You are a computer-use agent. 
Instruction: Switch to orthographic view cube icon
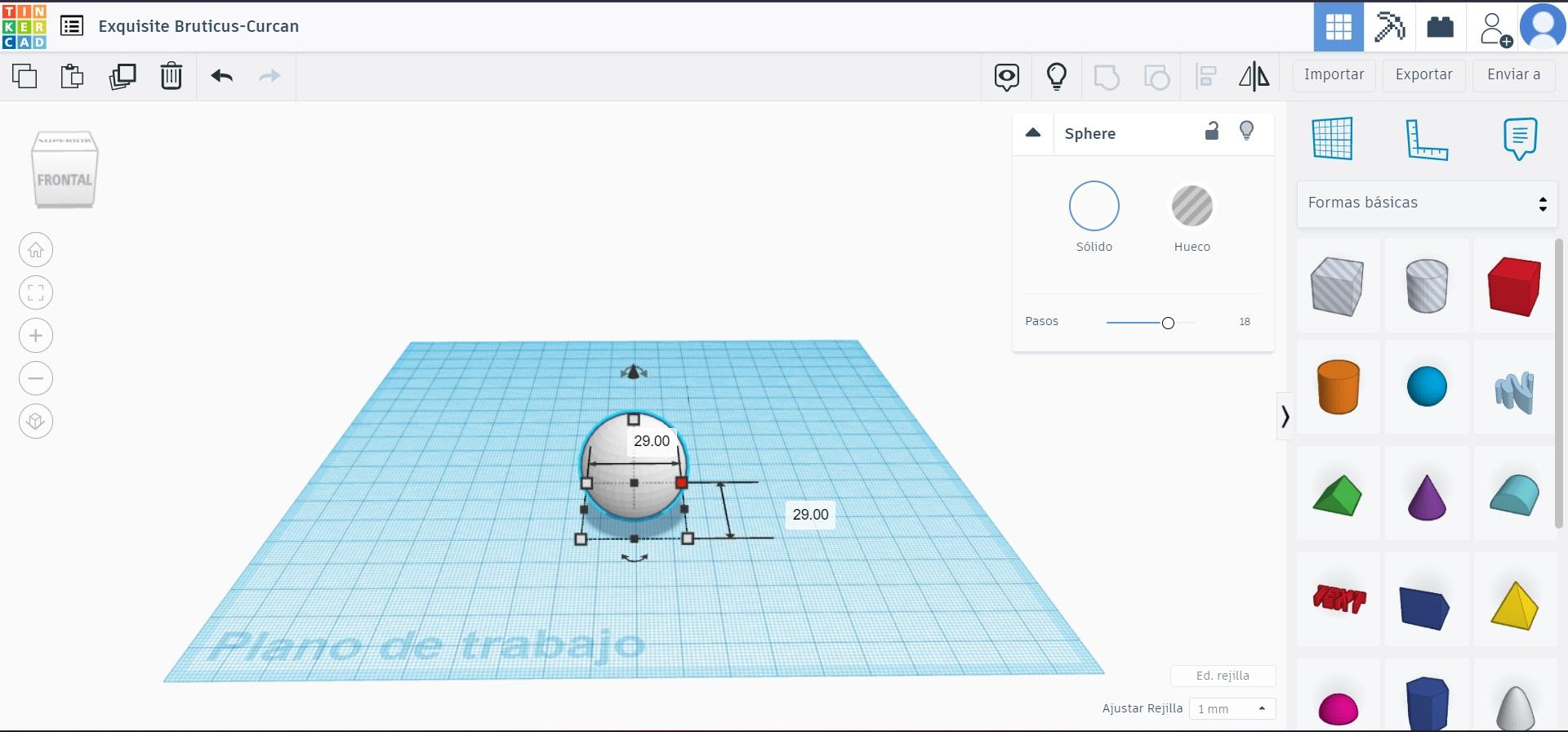(x=36, y=422)
